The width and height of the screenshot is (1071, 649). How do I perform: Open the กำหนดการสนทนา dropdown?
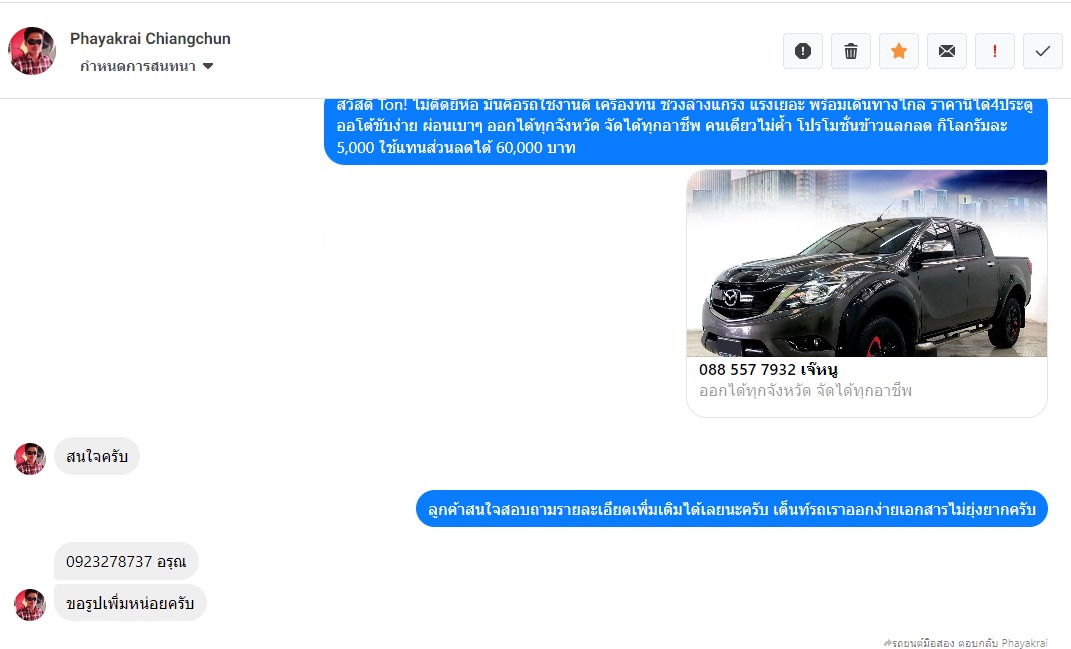(x=138, y=66)
